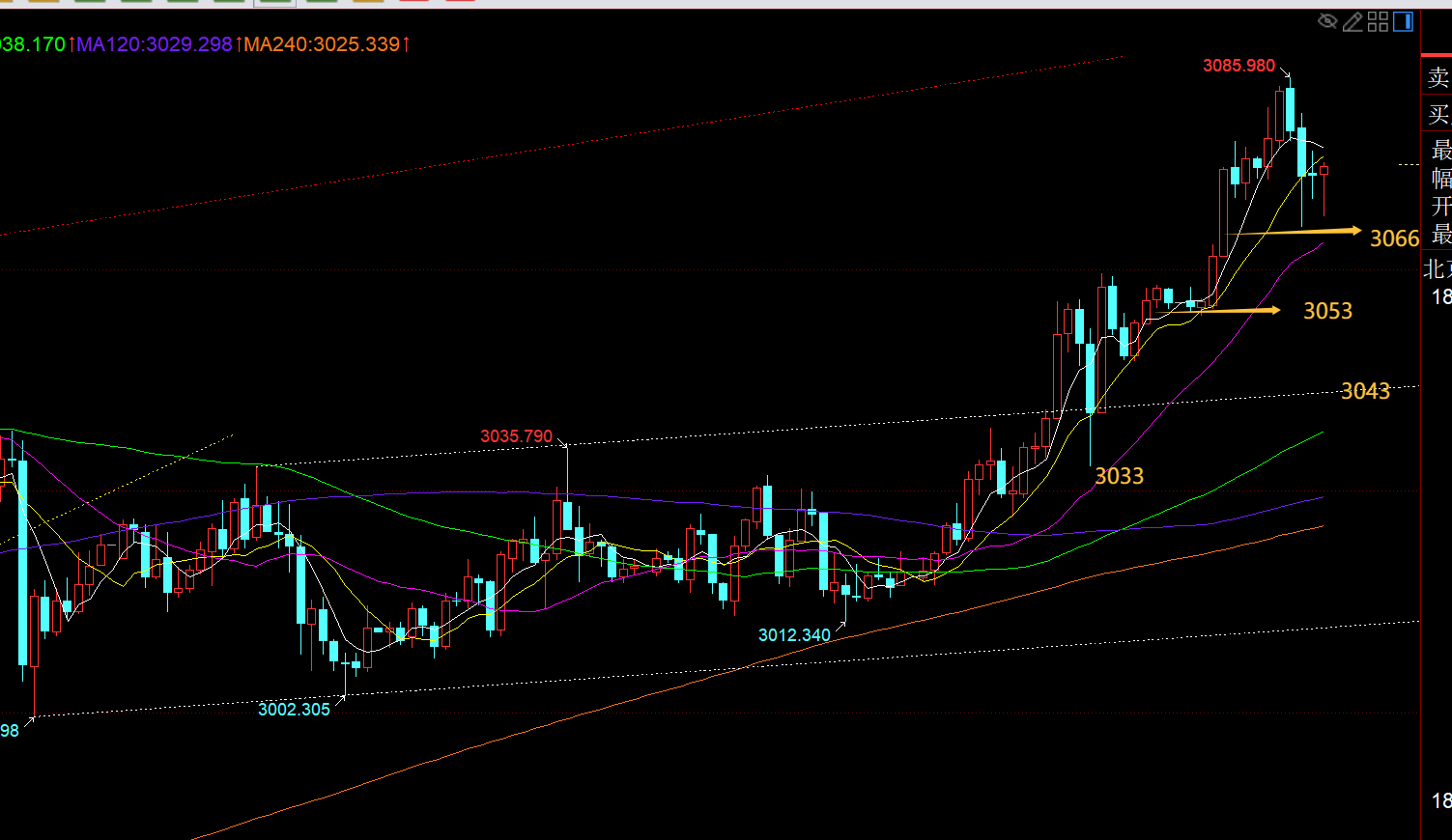Viewport: 1452px width, 840px height.
Task: Select the 3035.790 peak price label
Action: pos(517,436)
